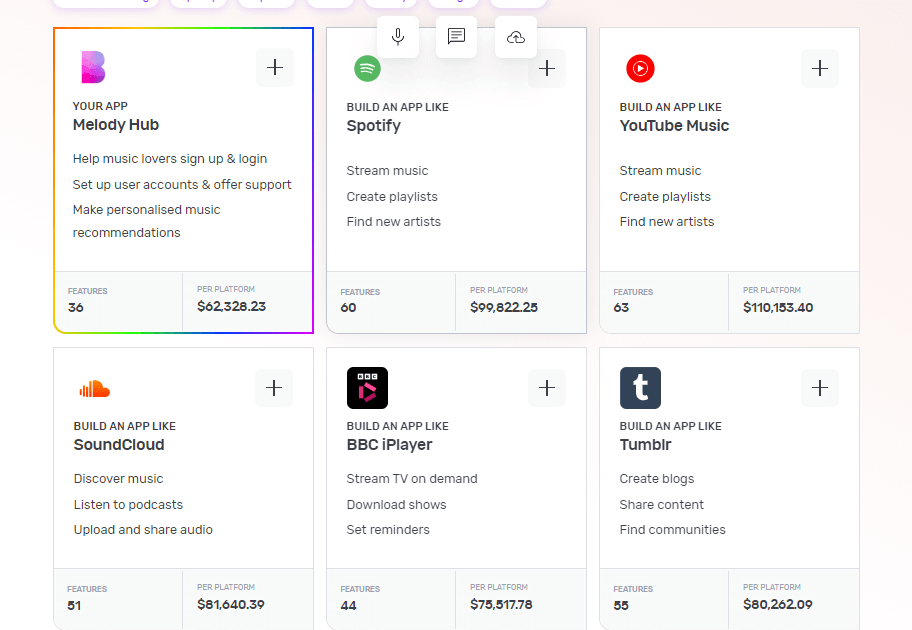
Task: Select the Spotify card title
Action: point(373,126)
